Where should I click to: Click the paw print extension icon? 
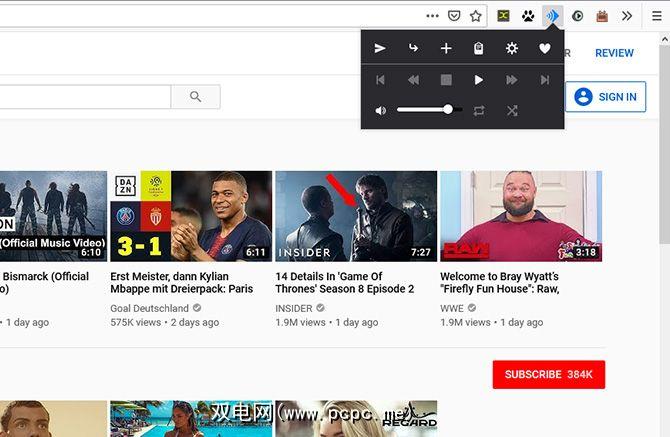pyautogui.click(x=528, y=16)
